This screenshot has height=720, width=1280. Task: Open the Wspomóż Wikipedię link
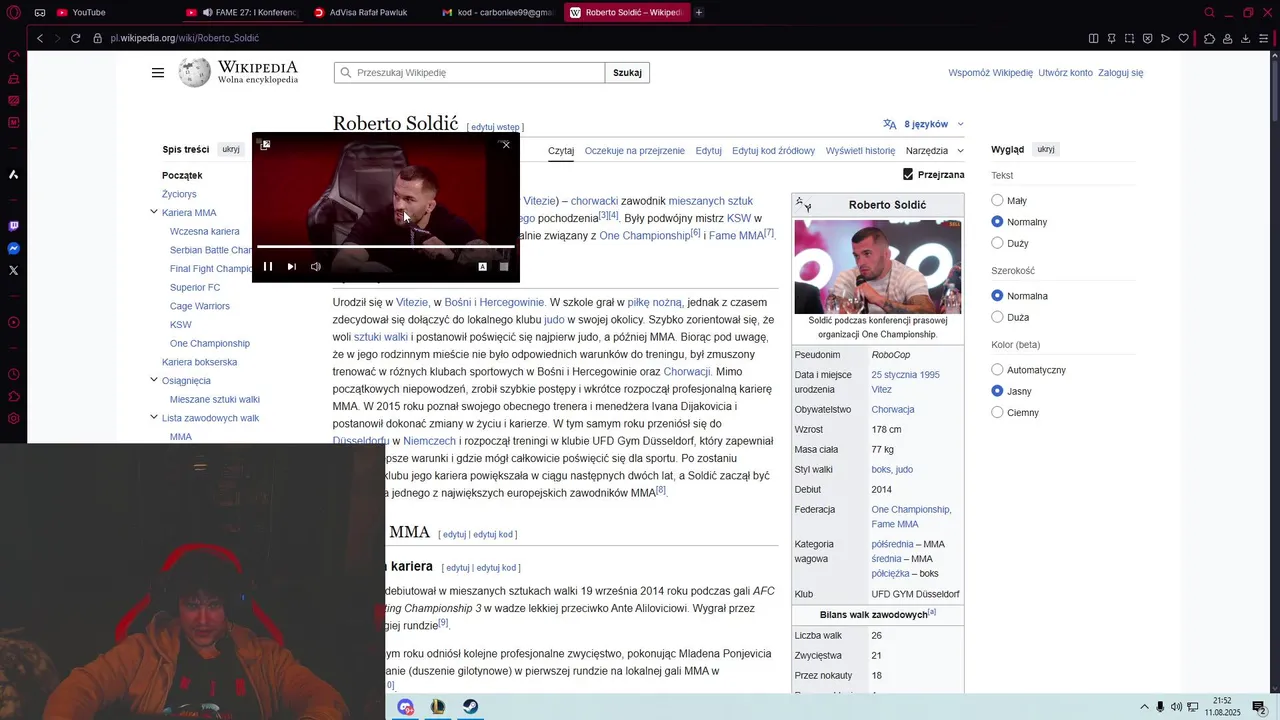(x=990, y=73)
